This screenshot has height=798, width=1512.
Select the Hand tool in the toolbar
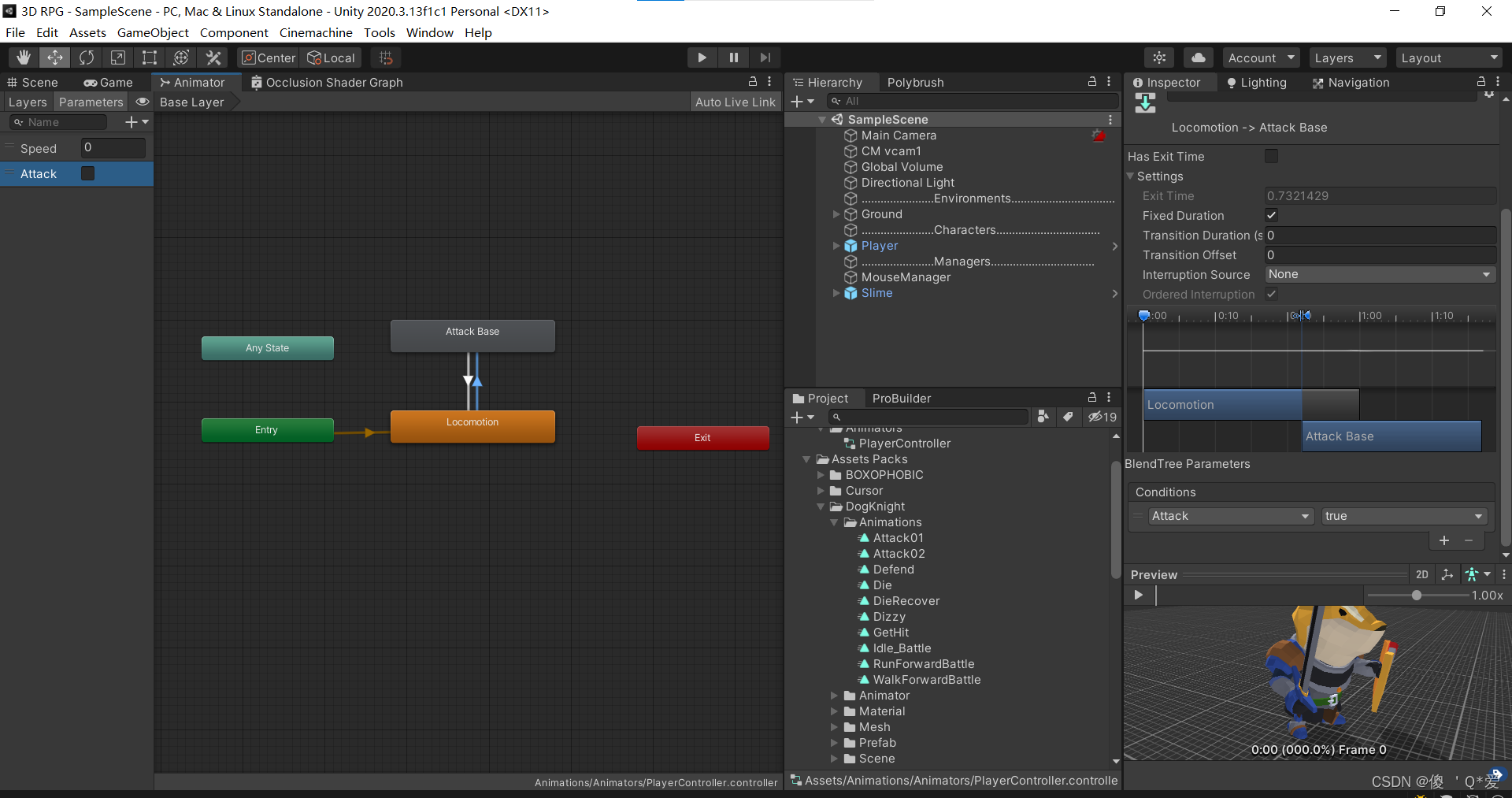(22, 57)
